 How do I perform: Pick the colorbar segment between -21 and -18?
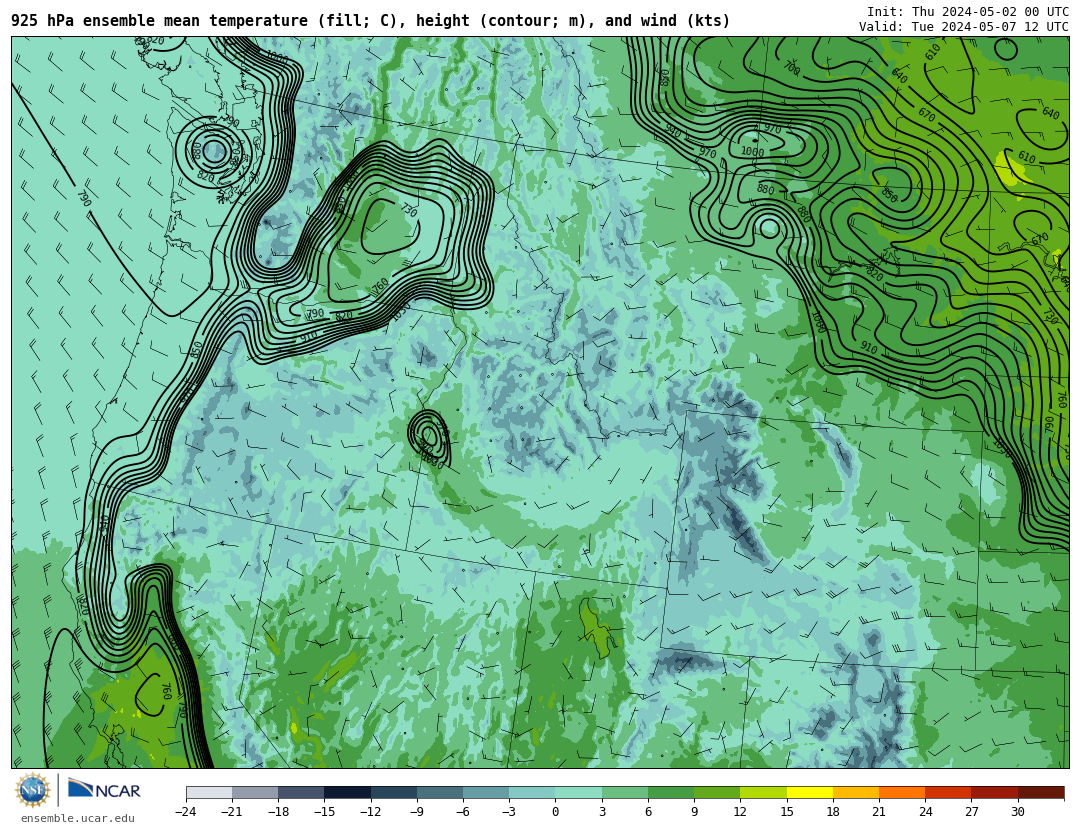256,792
